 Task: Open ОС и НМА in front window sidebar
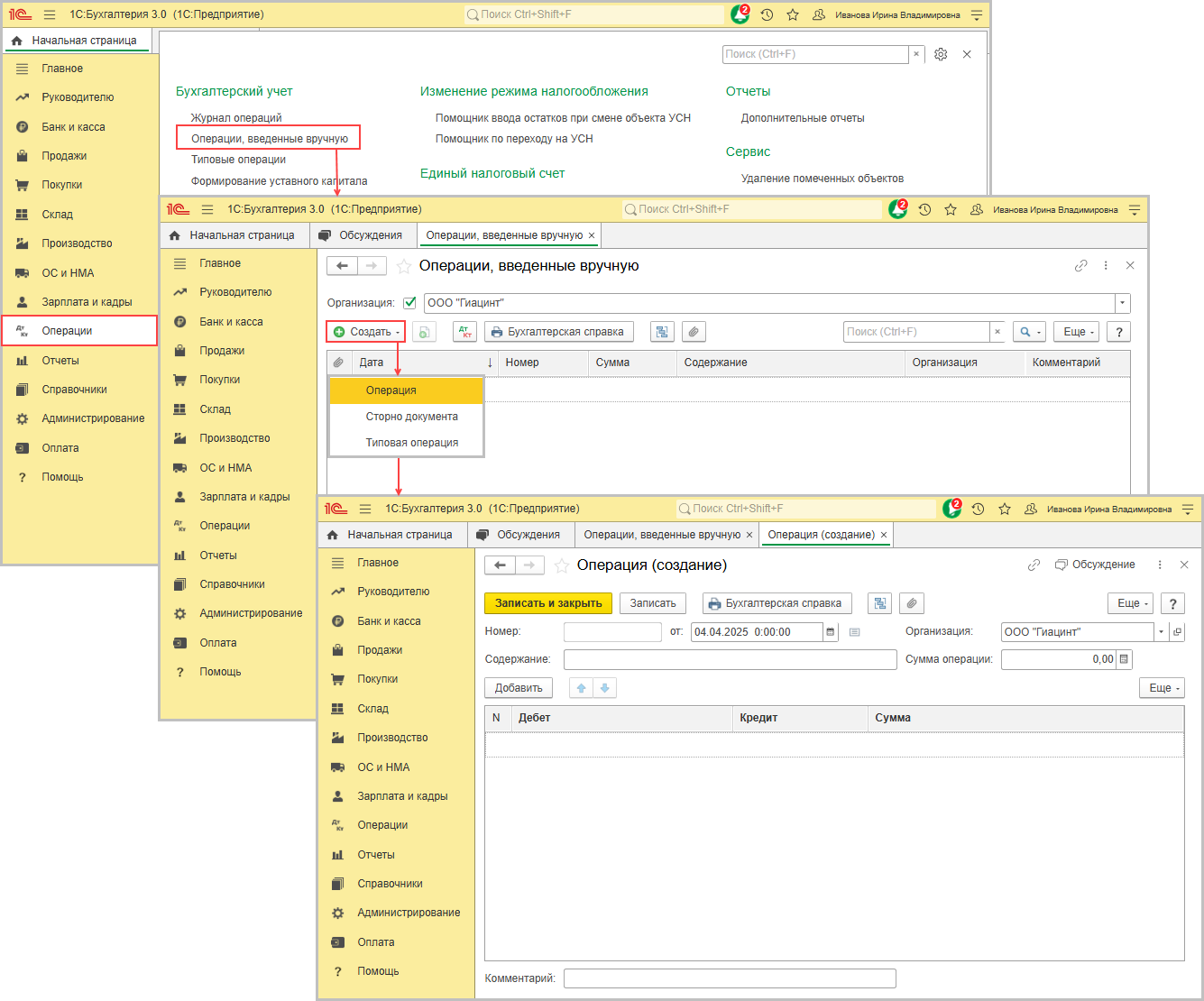click(x=383, y=767)
